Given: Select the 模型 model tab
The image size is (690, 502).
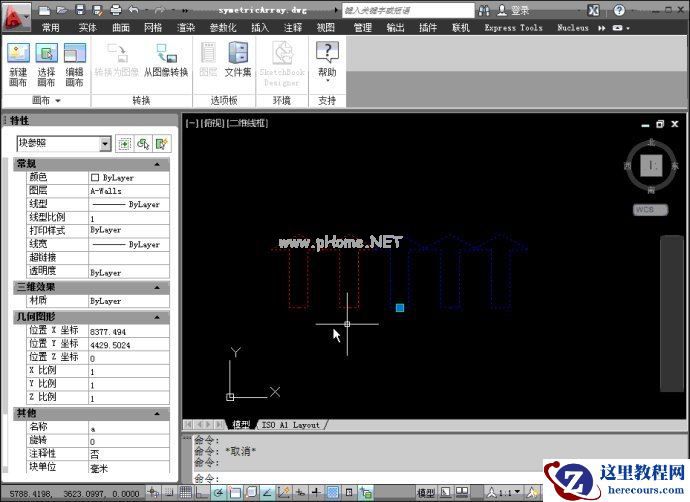Looking at the screenshot, I should [x=241, y=425].
